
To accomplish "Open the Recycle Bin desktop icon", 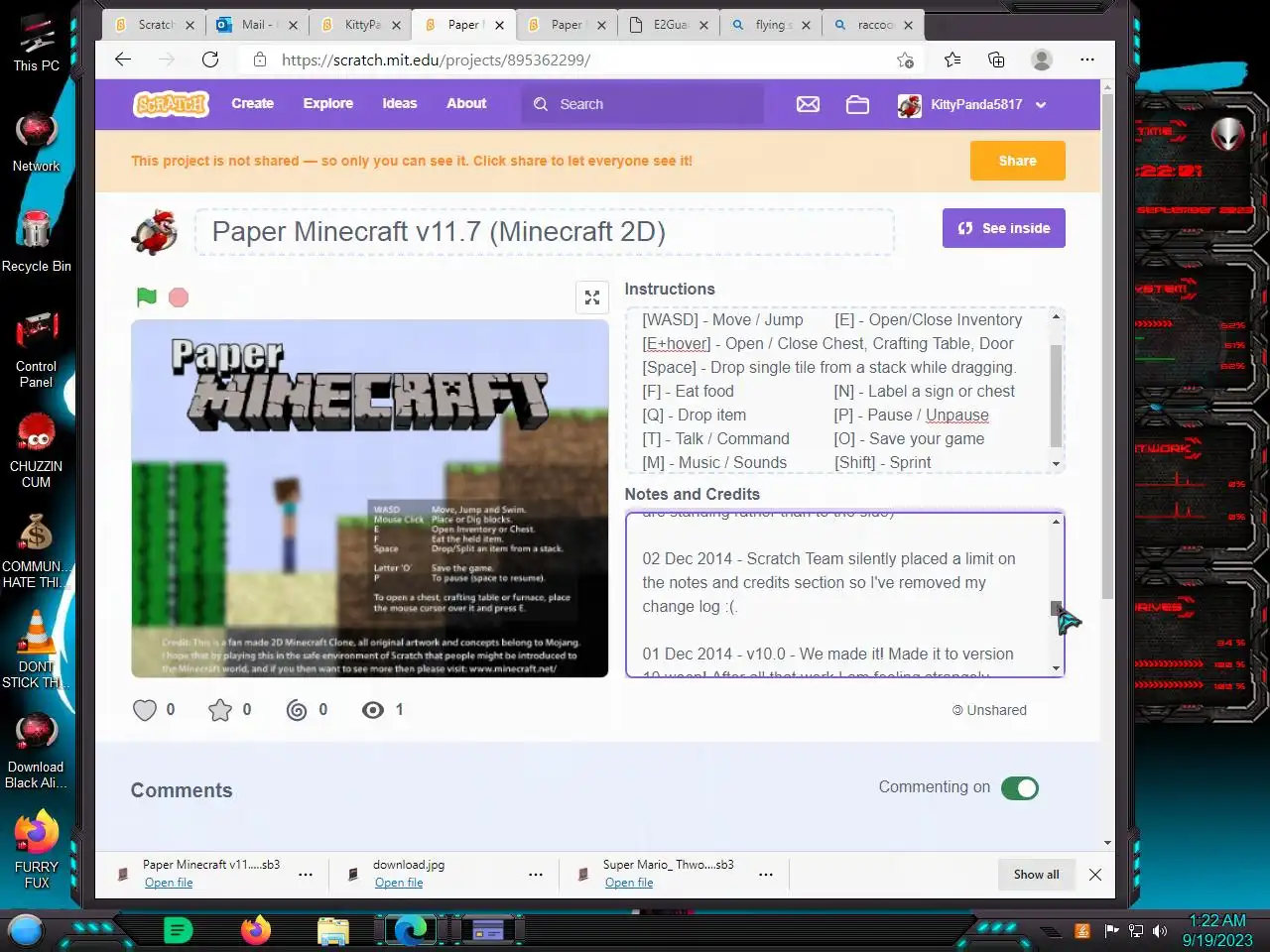I will [37, 241].
